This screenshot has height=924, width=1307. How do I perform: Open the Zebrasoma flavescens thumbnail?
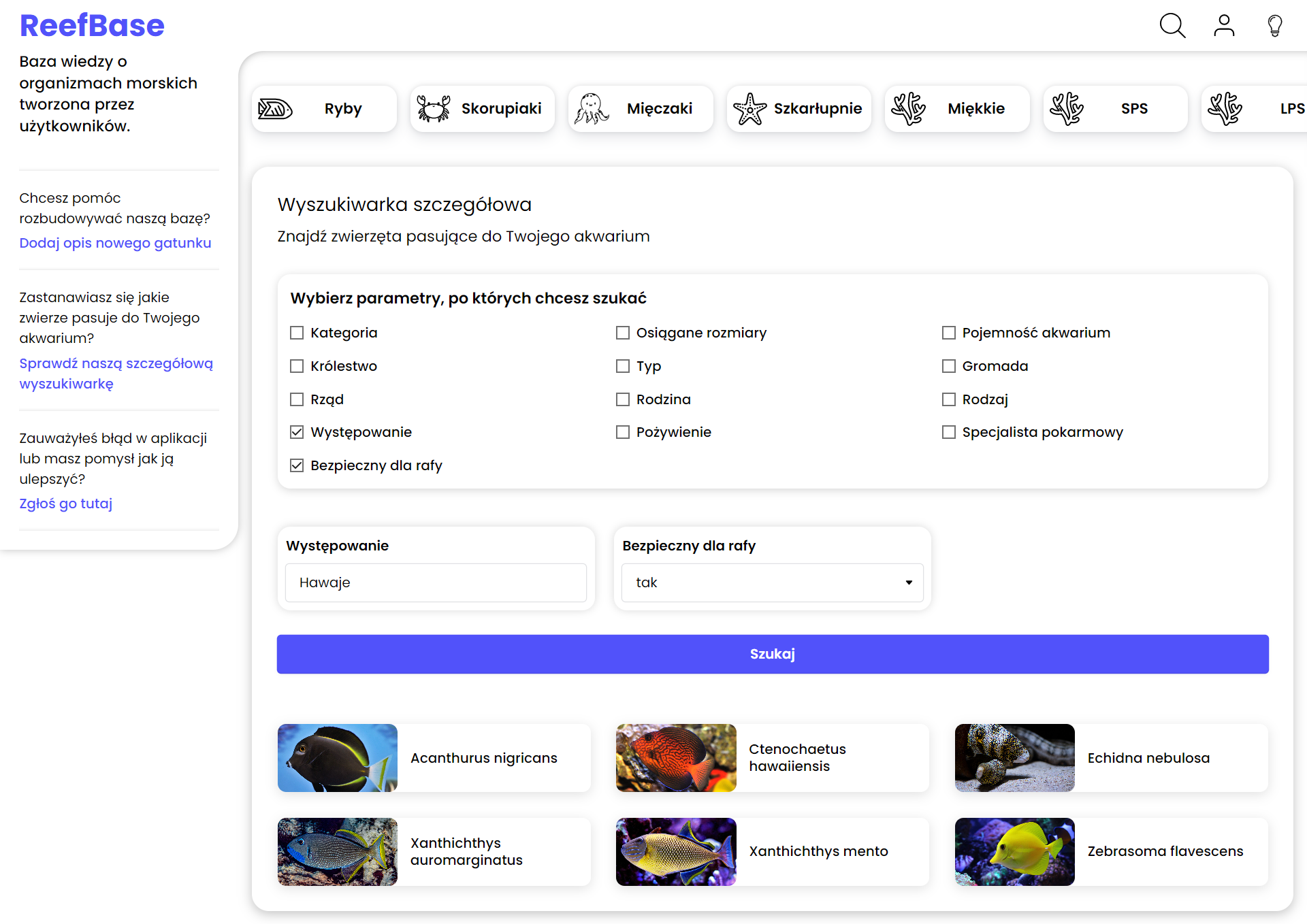click(x=1014, y=851)
